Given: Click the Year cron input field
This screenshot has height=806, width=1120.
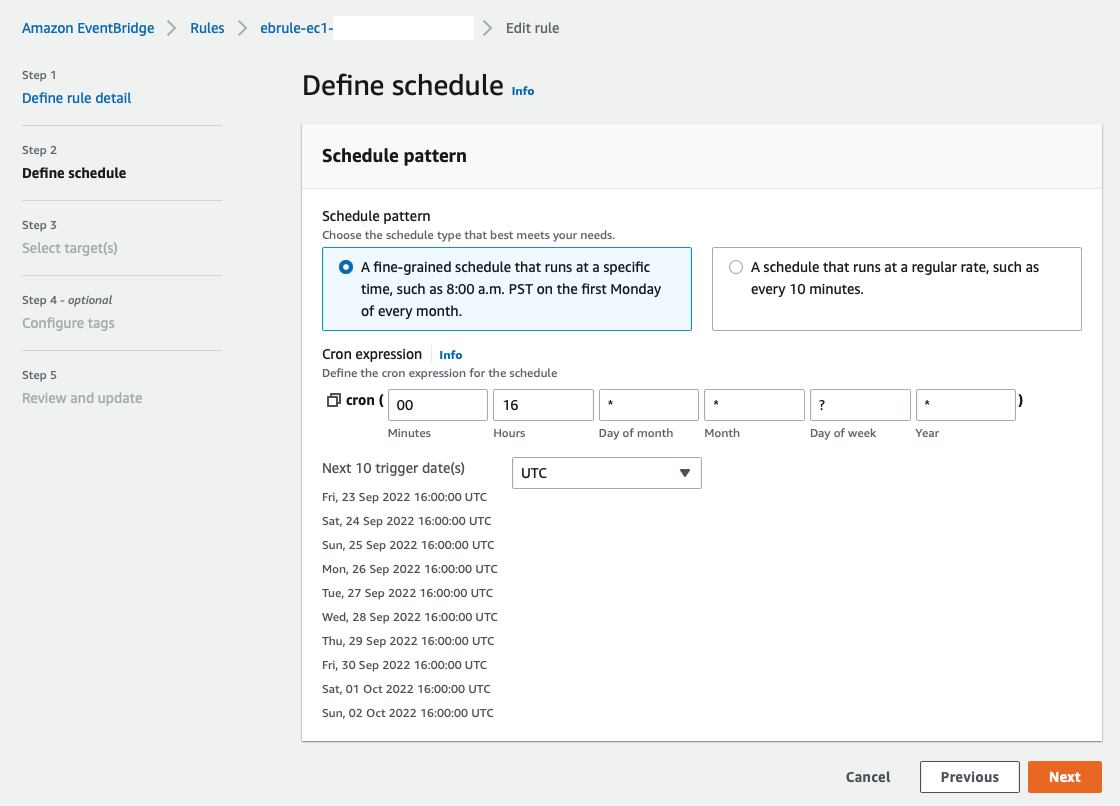Looking at the screenshot, I should click(965, 405).
